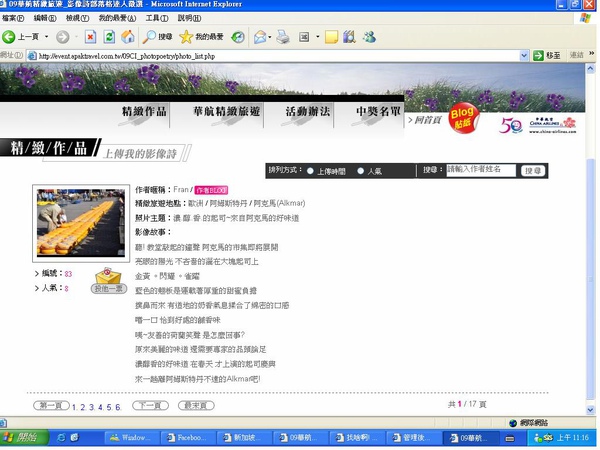Click the Print toolbar icon
The width and height of the screenshot is (600, 450).
(x=283, y=37)
